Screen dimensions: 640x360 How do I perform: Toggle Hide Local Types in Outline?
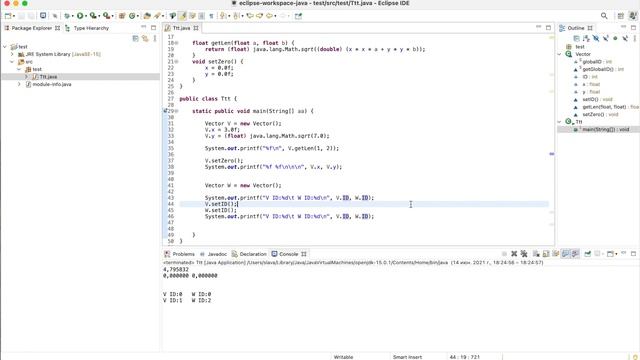tap(625, 38)
